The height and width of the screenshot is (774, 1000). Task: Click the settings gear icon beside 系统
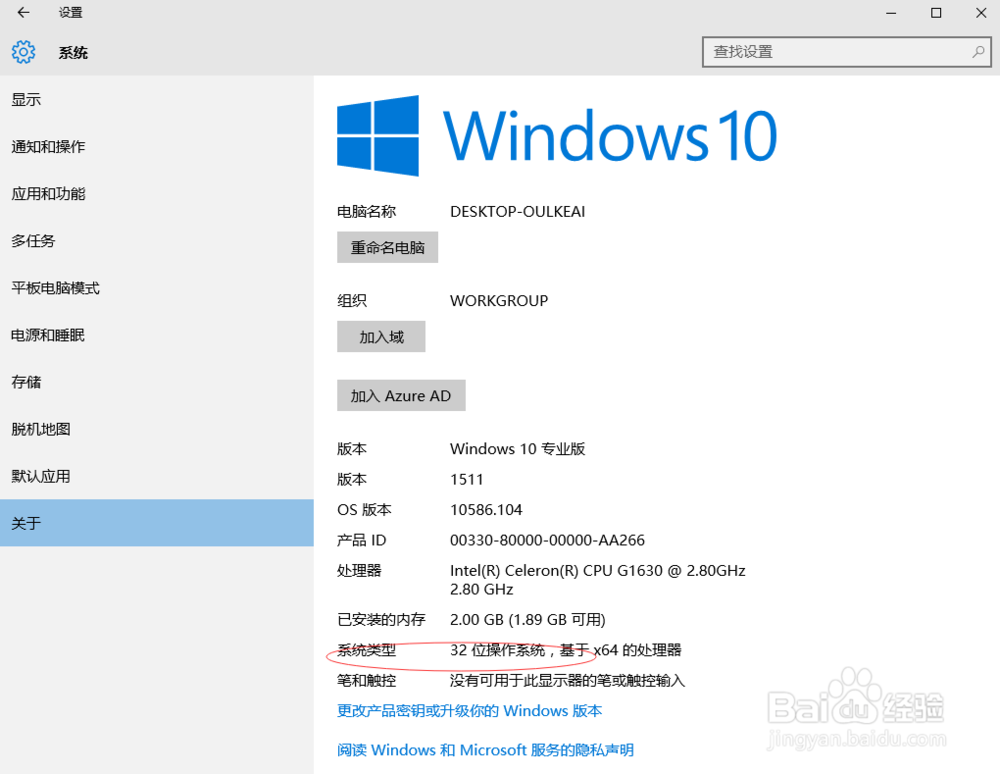coord(24,52)
